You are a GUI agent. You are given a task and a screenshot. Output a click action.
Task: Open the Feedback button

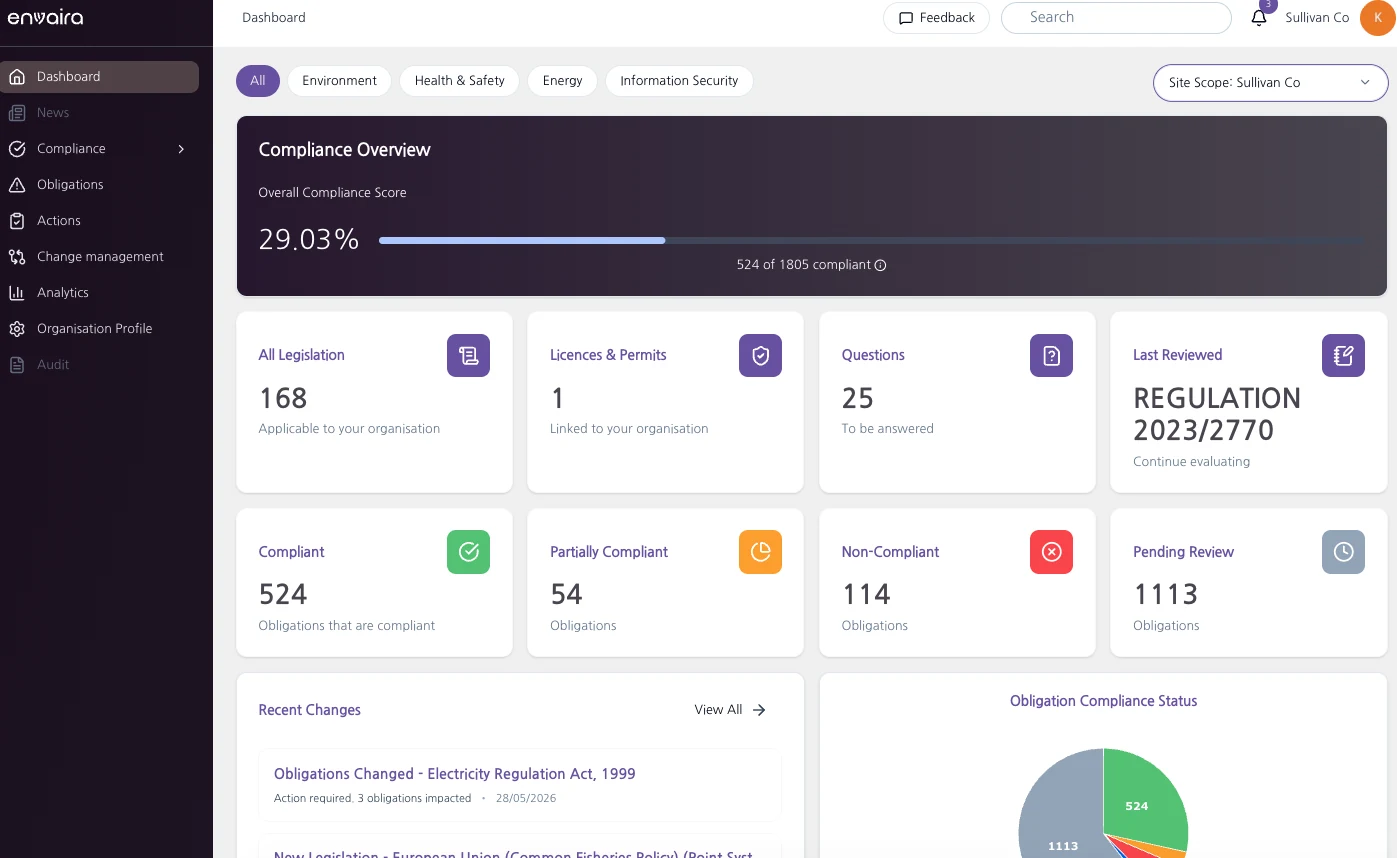[936, 18]
